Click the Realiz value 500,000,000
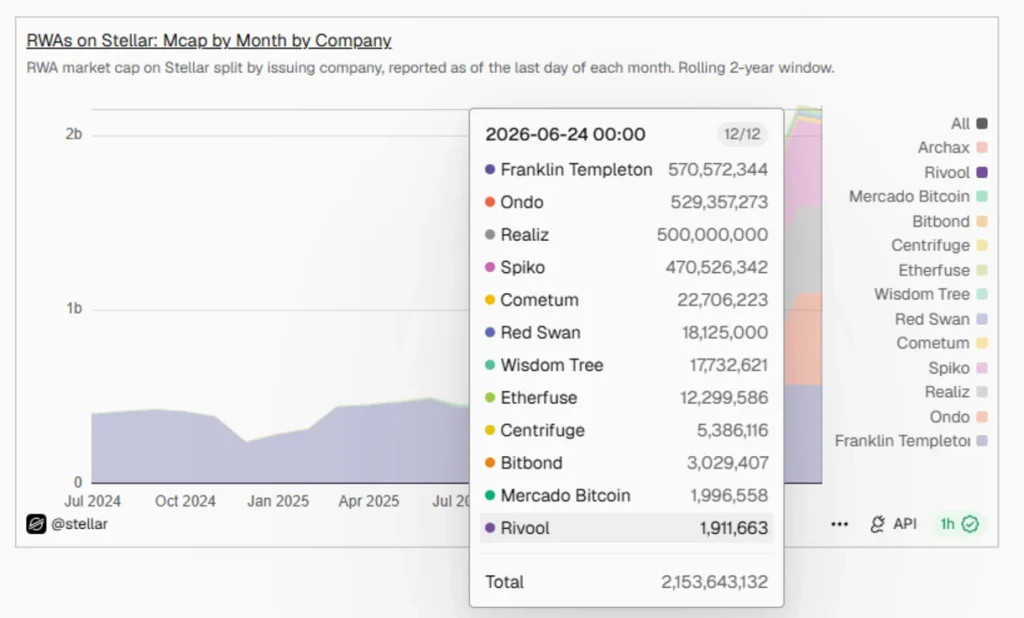The image size is (1024, 618). click(712, 235)
